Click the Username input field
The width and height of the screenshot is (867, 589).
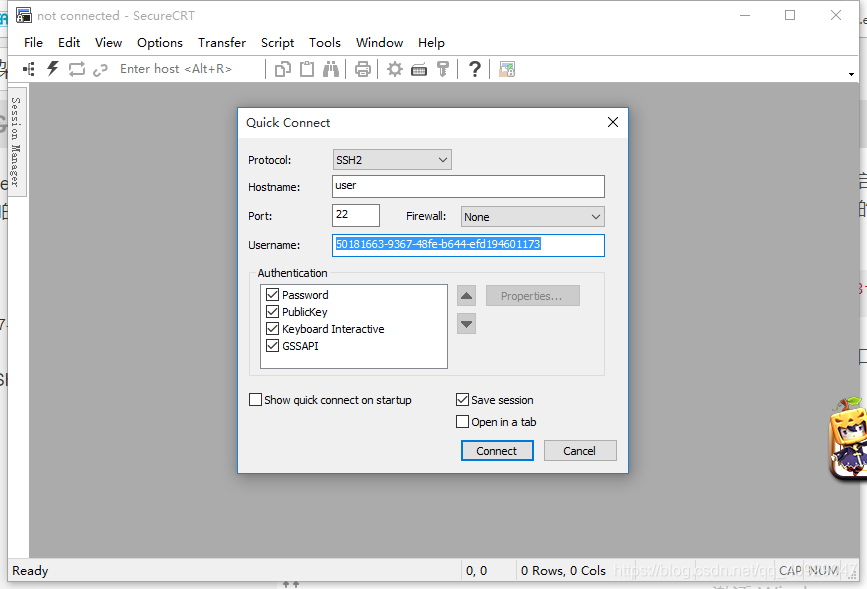pyautogui.click(x=468, y=245)
